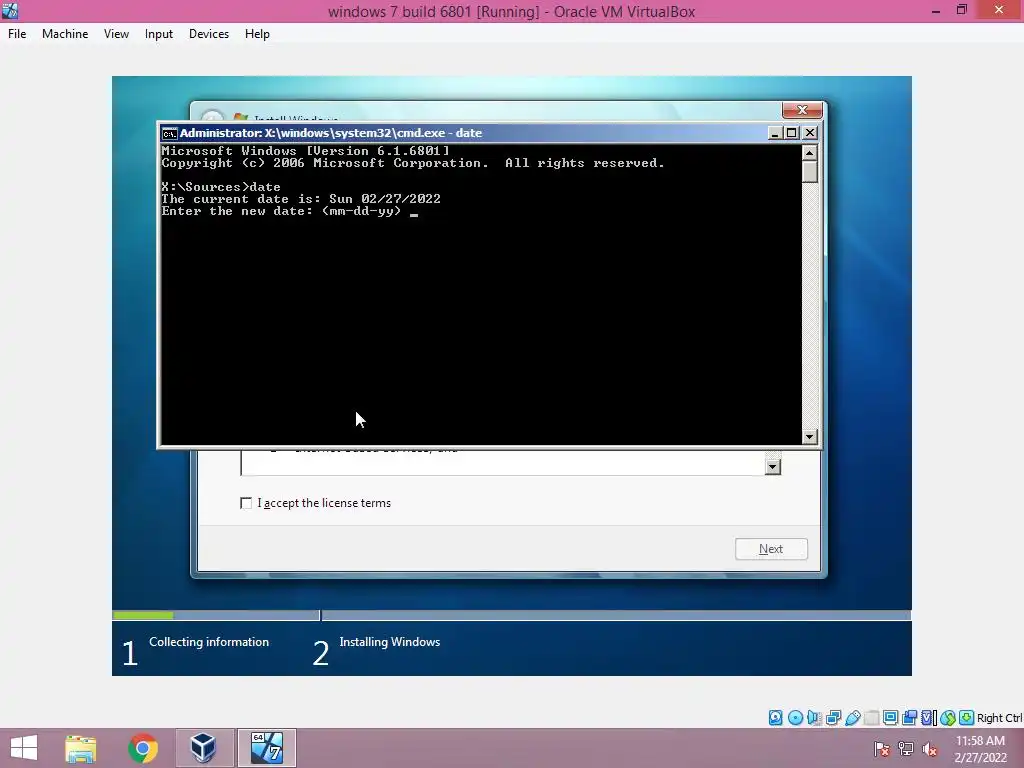Viewport: 1024px width, 768px height.
Task: Maximize the cmd.exe window
Action: point(792,133)
